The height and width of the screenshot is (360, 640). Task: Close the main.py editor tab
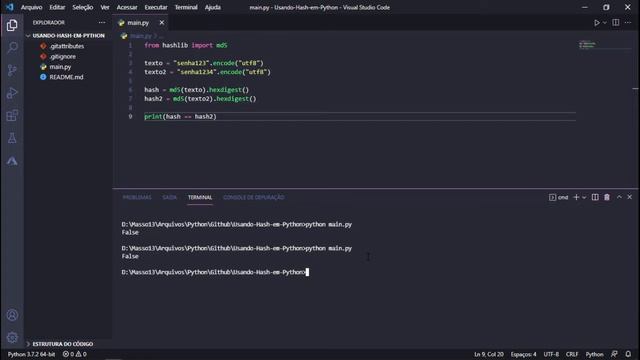click(162, 22)
